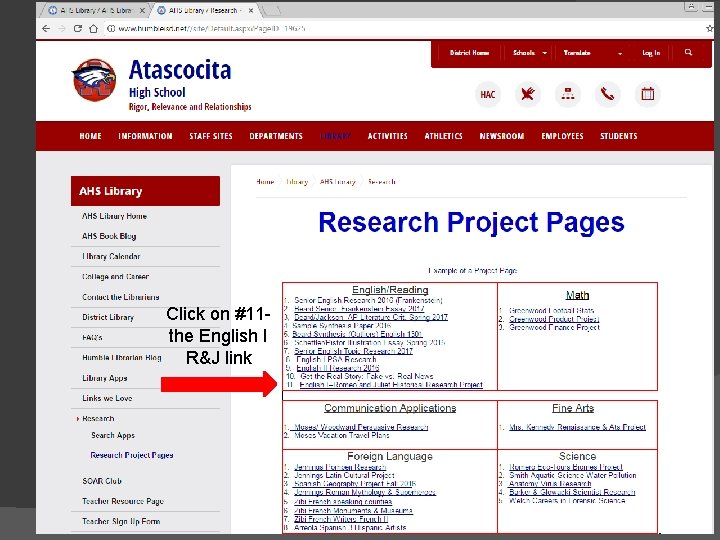Click Example of a Project Page text
This screenshot has height=540, width=720.
pos(472,270)
